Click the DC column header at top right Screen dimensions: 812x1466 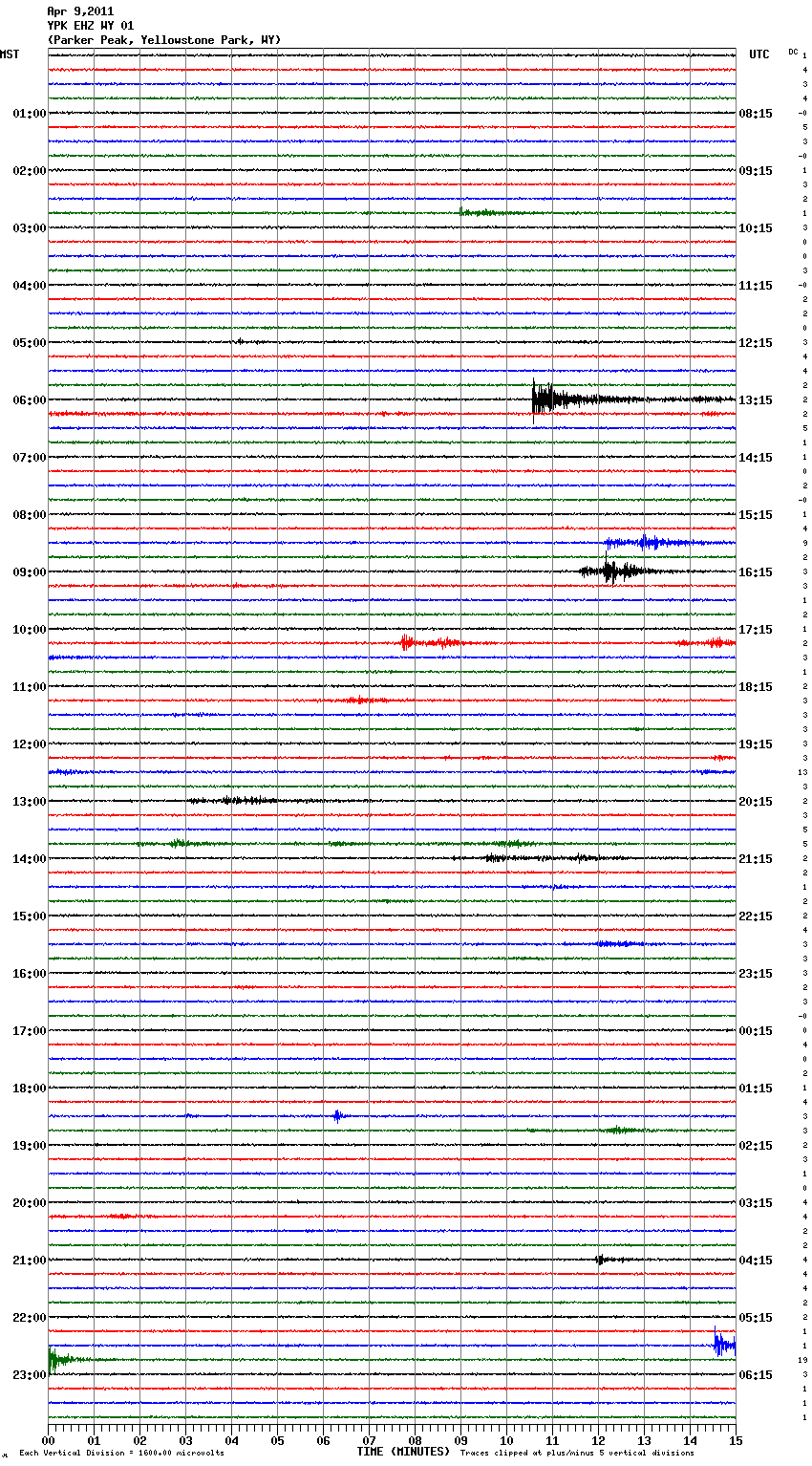coord(793,52)
